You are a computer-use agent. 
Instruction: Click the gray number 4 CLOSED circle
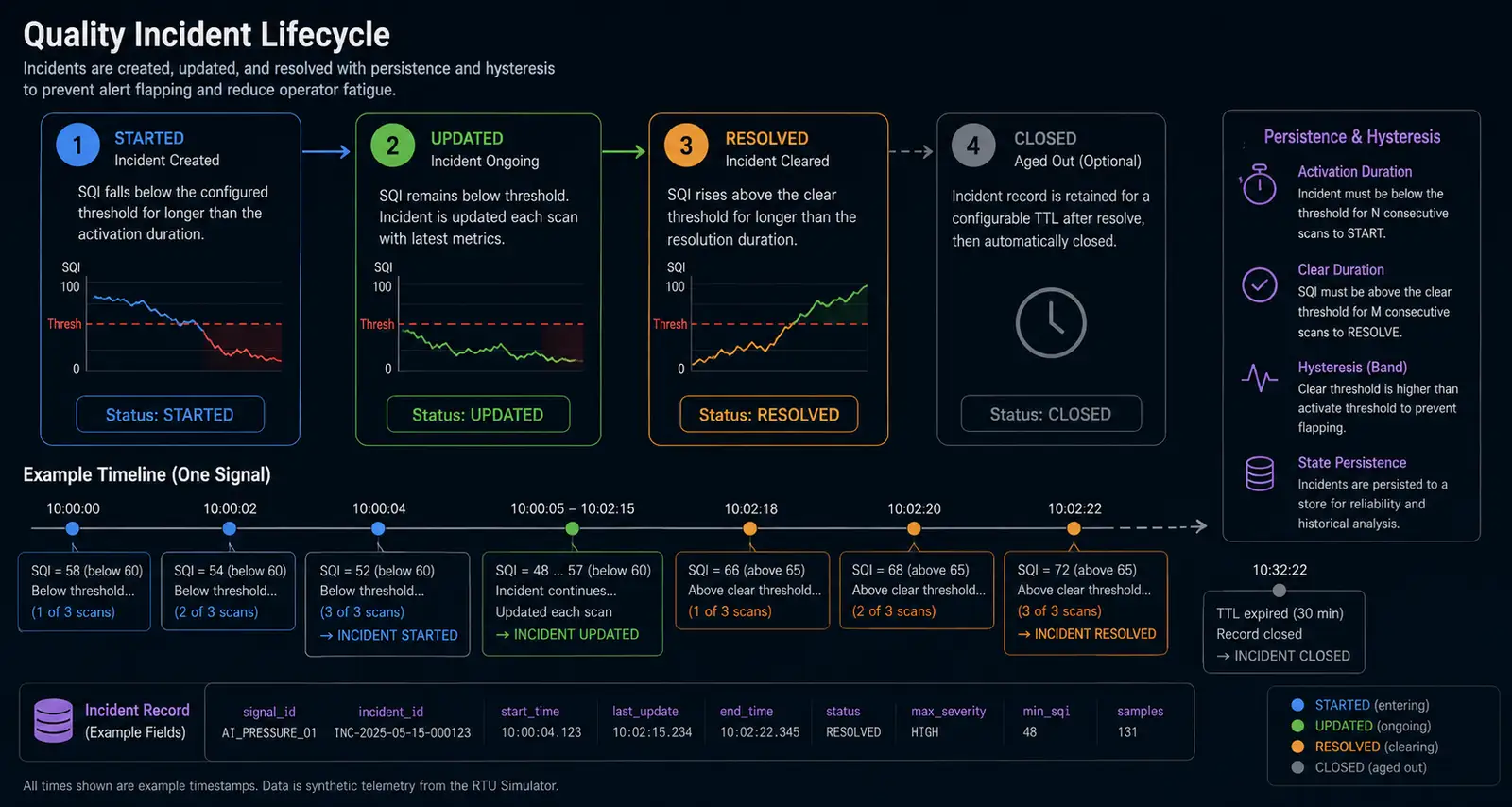973,146
